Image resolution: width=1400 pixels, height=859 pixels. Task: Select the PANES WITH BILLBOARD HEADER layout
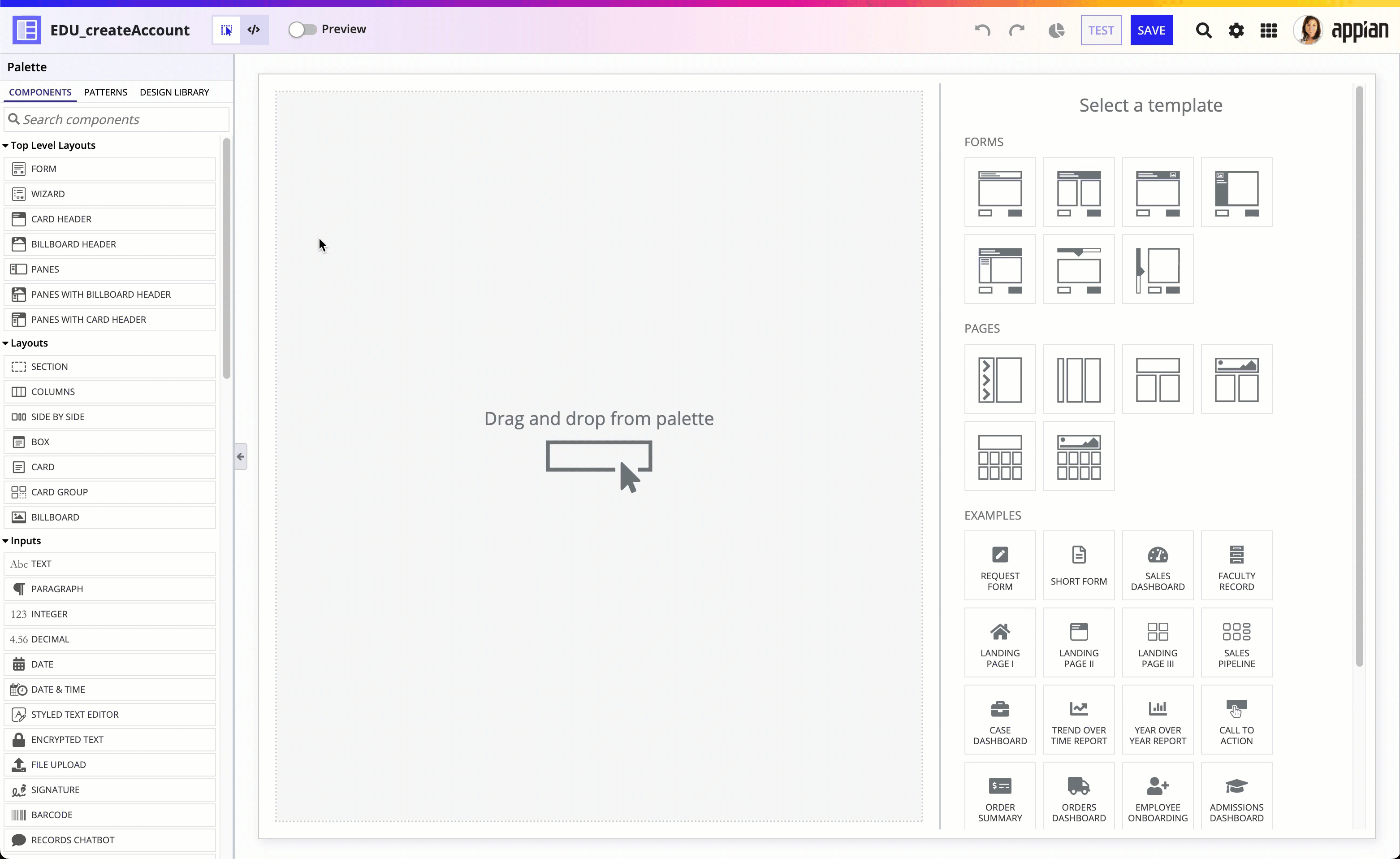[110, 295]
